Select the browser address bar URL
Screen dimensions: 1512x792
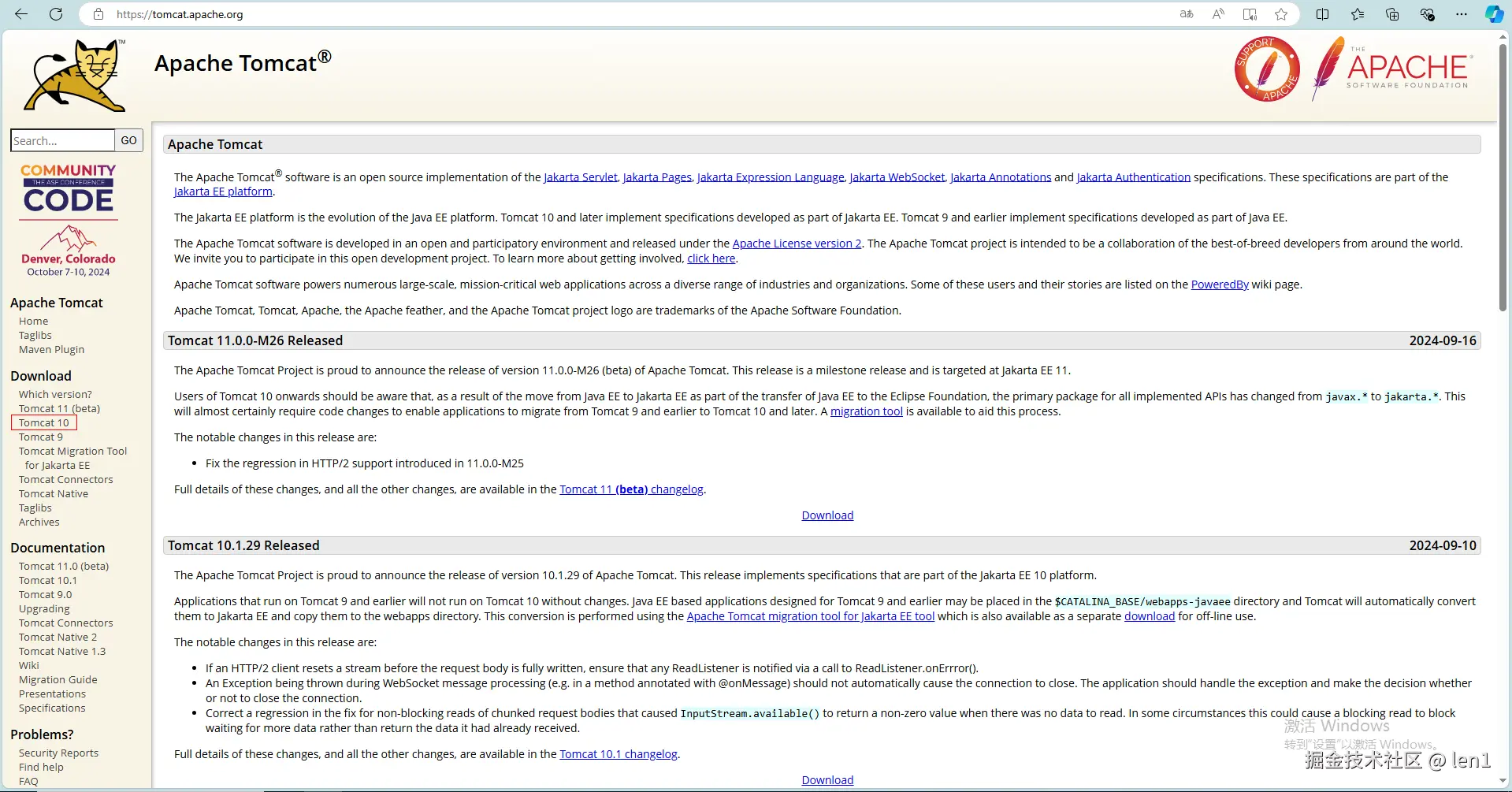(x=180, y=14)
